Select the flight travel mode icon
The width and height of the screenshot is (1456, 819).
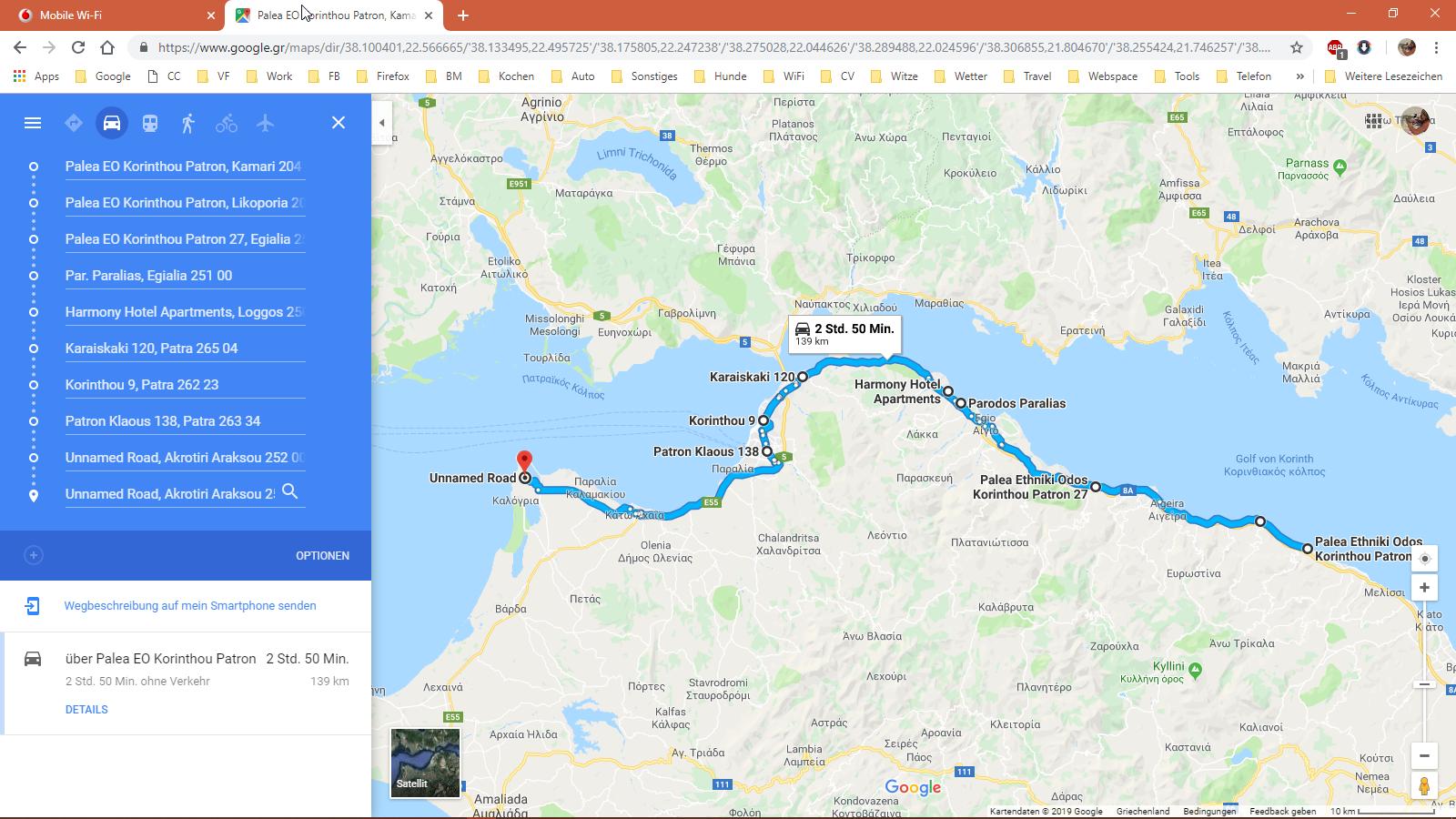click(265, 123)
